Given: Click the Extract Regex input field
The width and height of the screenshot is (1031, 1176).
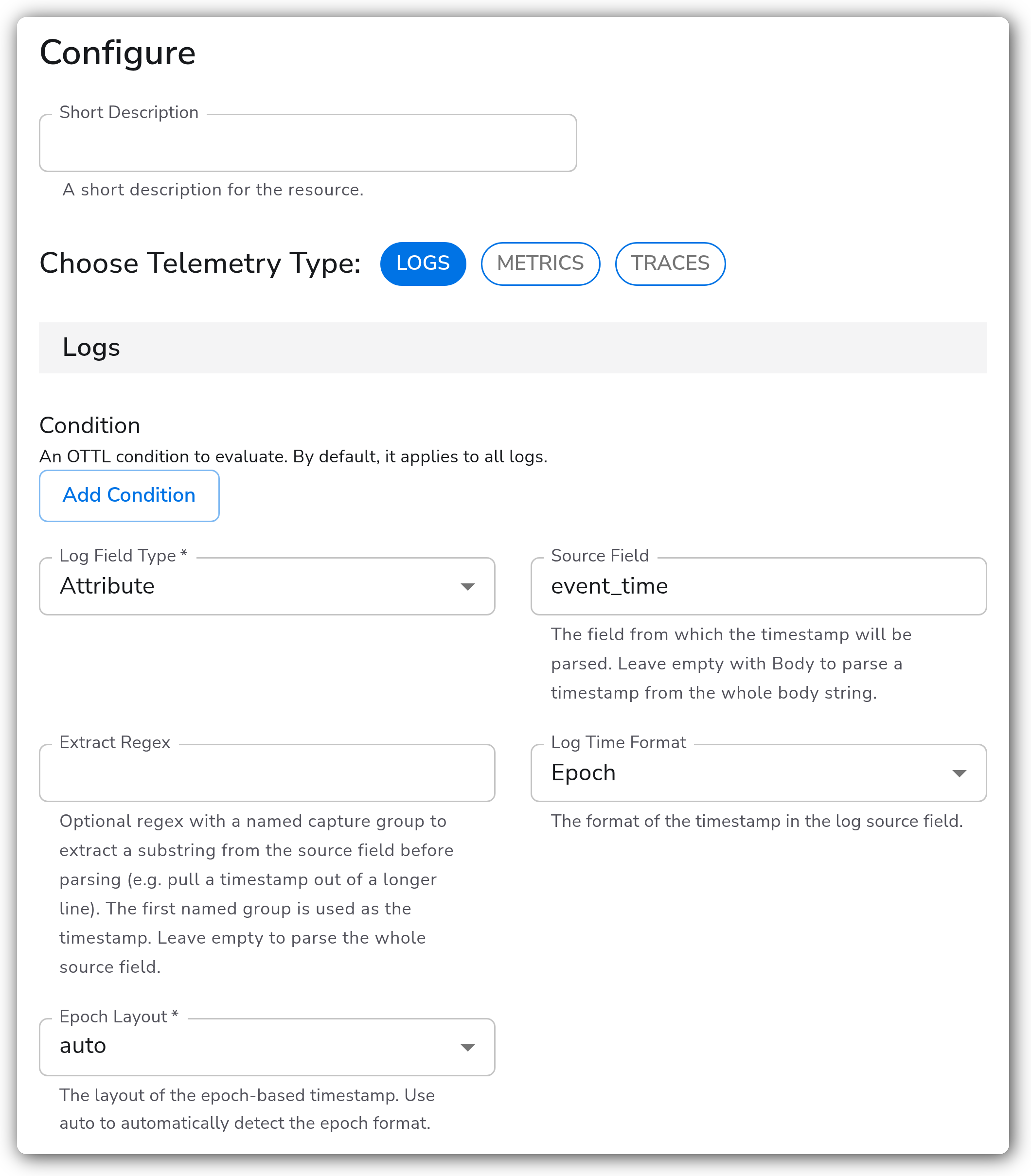Looking at the screenshot, I should pos(267,773).
